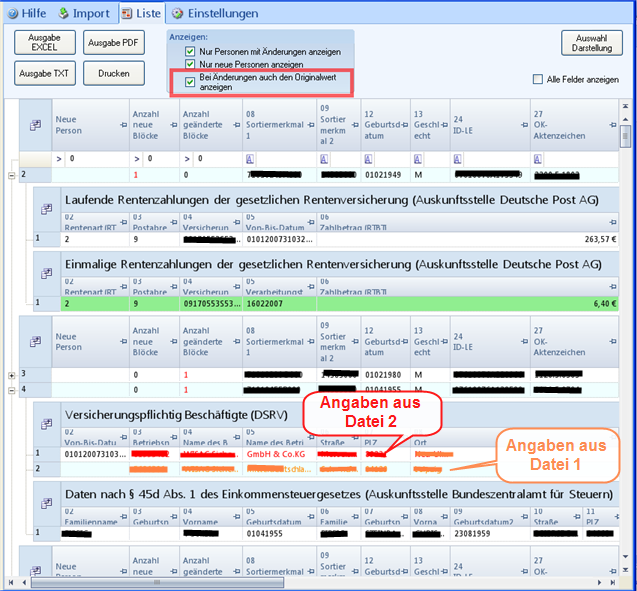Click filter icon under Geburtsdatum column
The width and height of the screenshot is (637, 591).
tap(367, 158)
